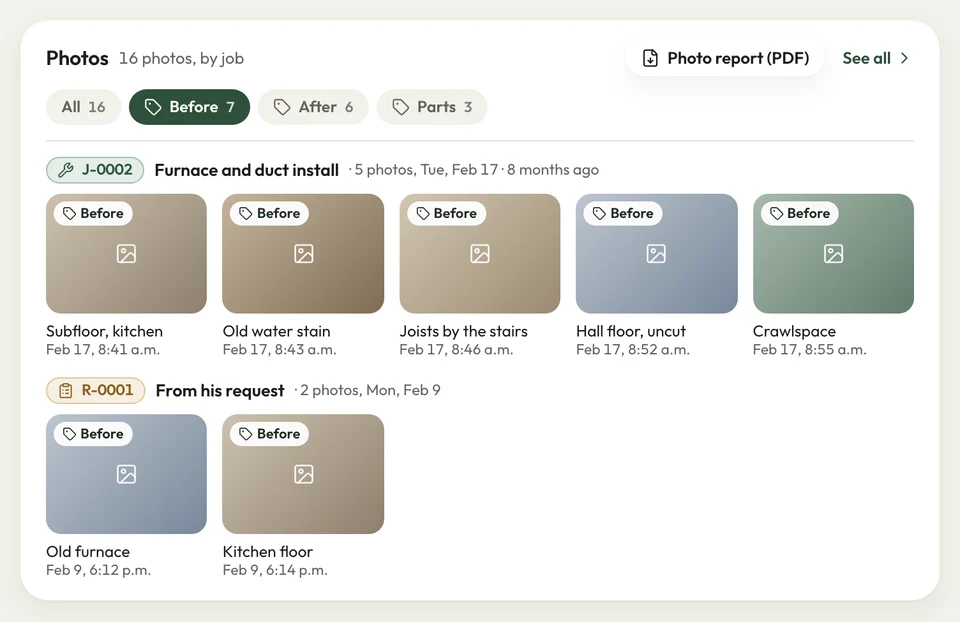Click the image placeholder icon on Old furnace
The width and height of the screenshot is (960, 622).
(126, 474)
